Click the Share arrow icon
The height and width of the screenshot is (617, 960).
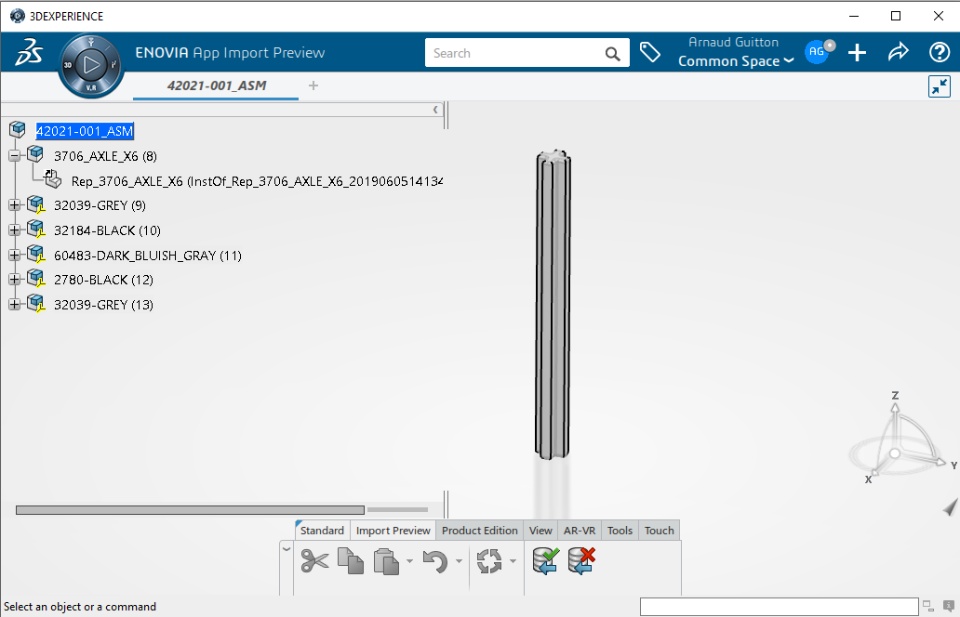(x=898, y=52)
